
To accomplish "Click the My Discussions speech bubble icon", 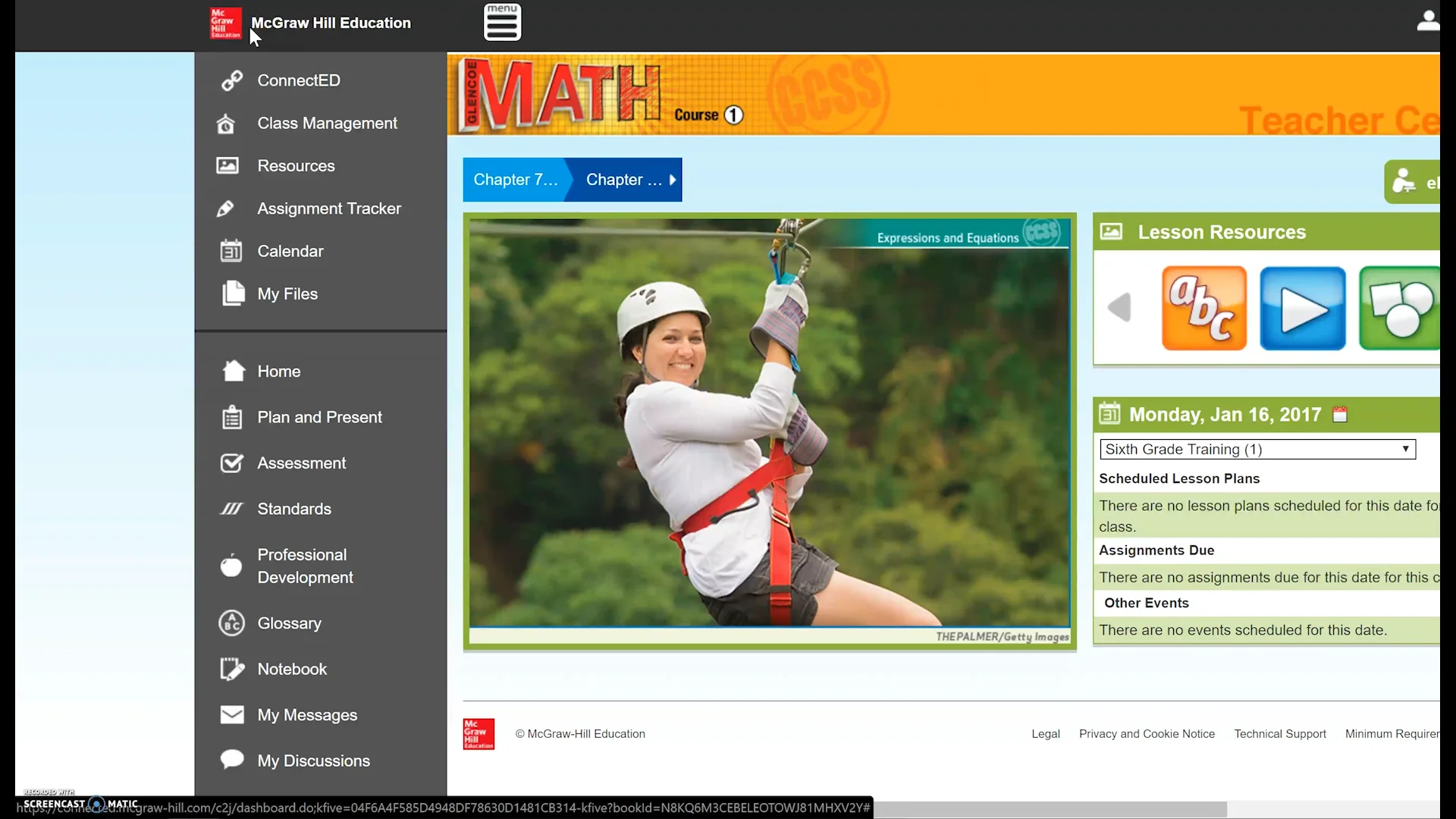I will tap(232, 759).
